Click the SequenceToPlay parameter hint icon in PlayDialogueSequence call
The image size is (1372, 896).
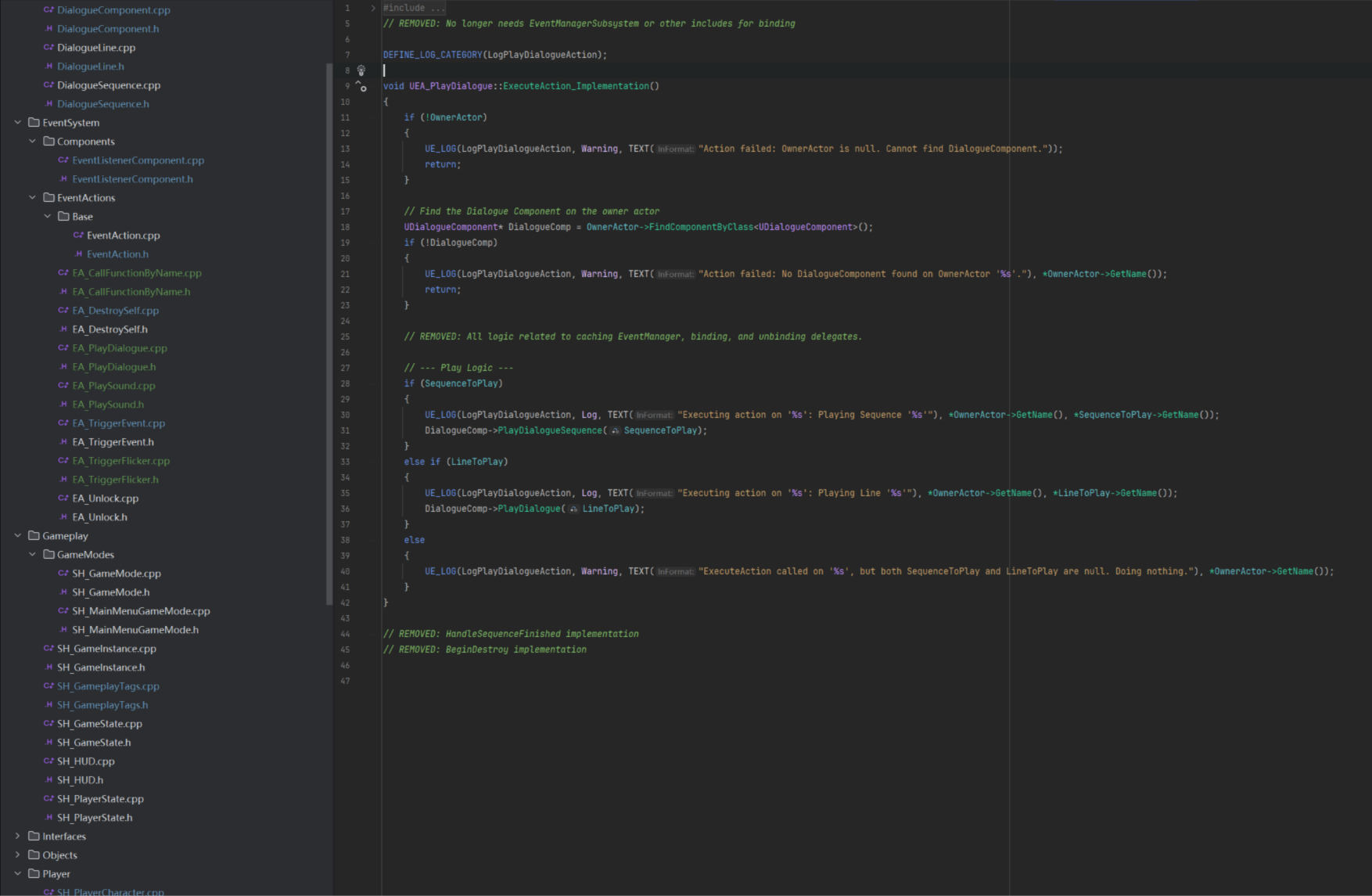click(x=615, y=431)
